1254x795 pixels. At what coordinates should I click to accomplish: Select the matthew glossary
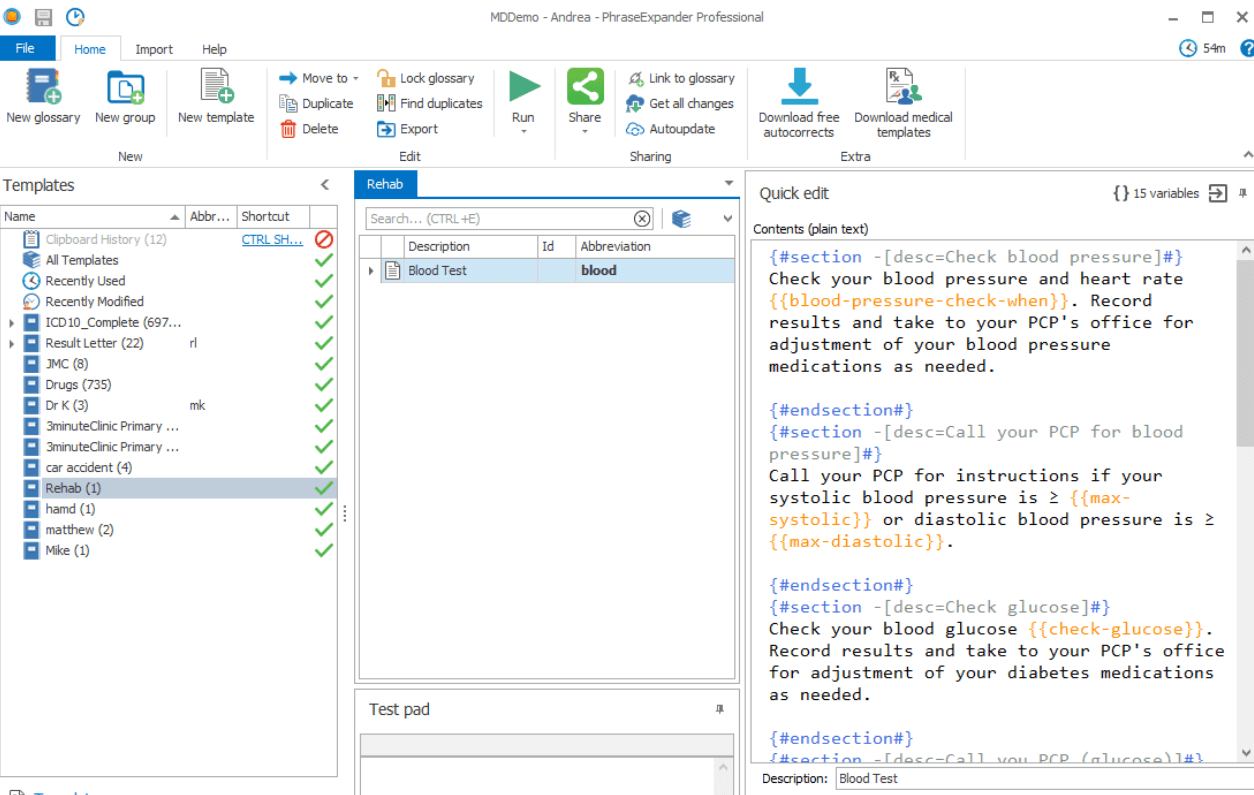79,530
